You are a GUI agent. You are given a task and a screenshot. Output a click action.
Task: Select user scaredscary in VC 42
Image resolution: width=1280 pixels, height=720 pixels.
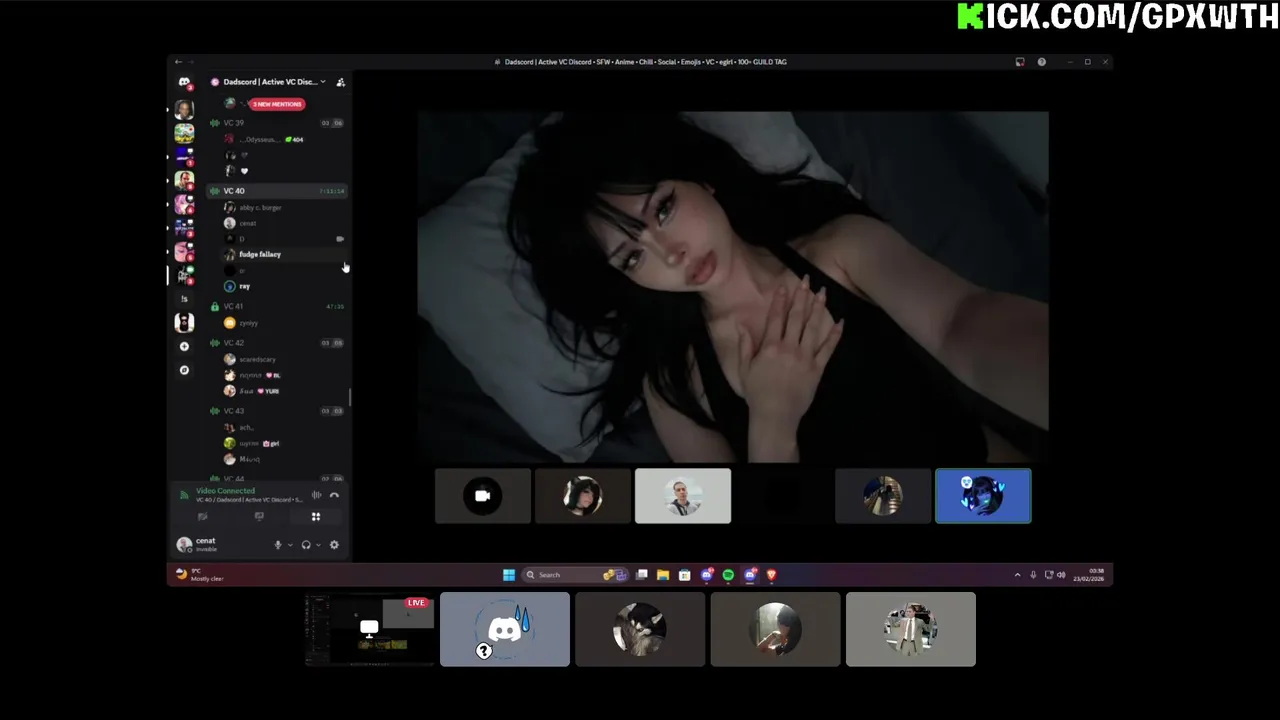coord(257,359)
